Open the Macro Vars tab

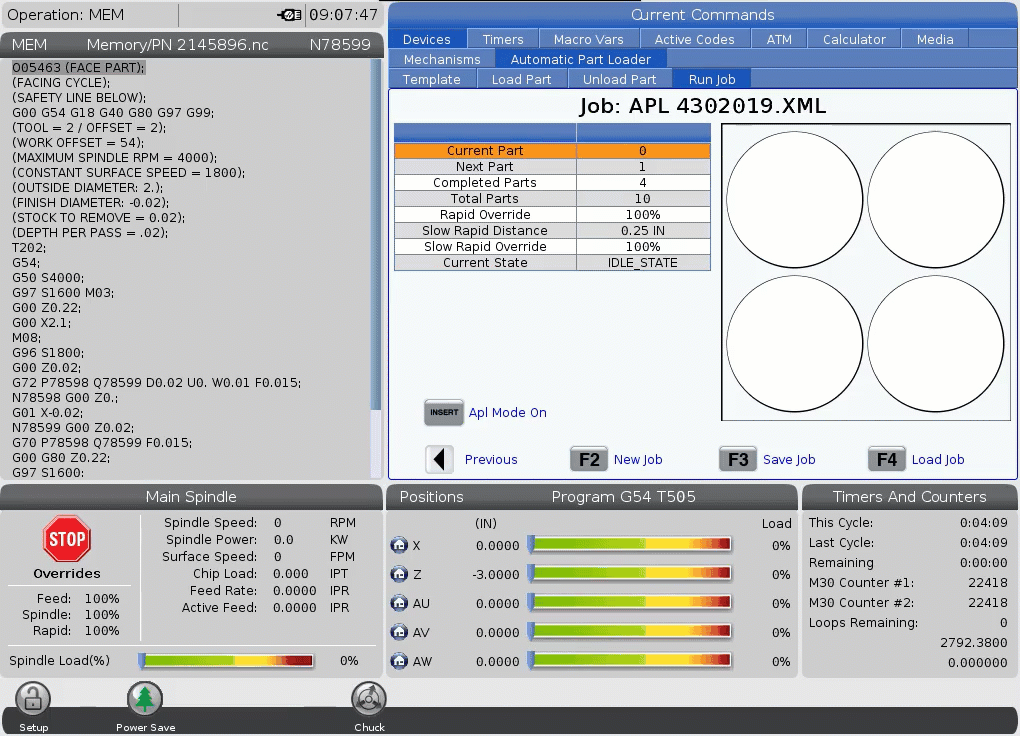(589, 39)
